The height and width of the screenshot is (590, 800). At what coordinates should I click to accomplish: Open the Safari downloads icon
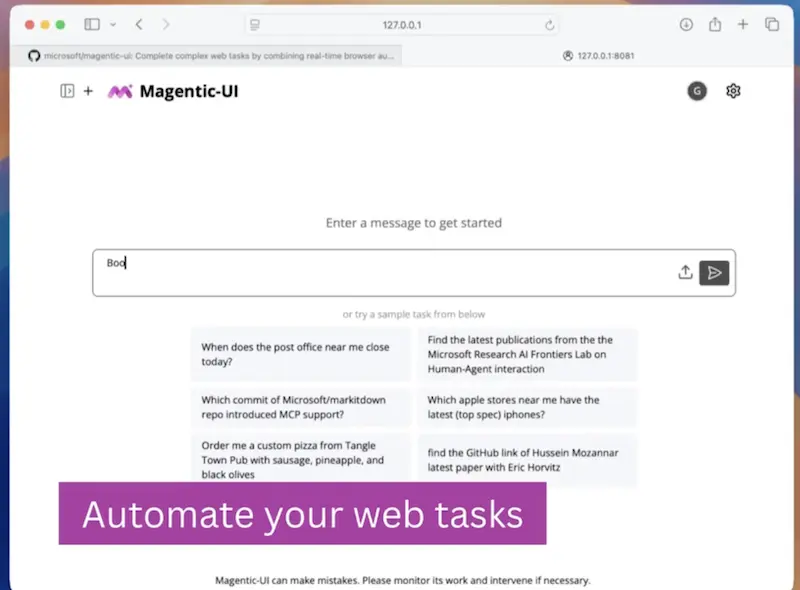tap(686, 24)
